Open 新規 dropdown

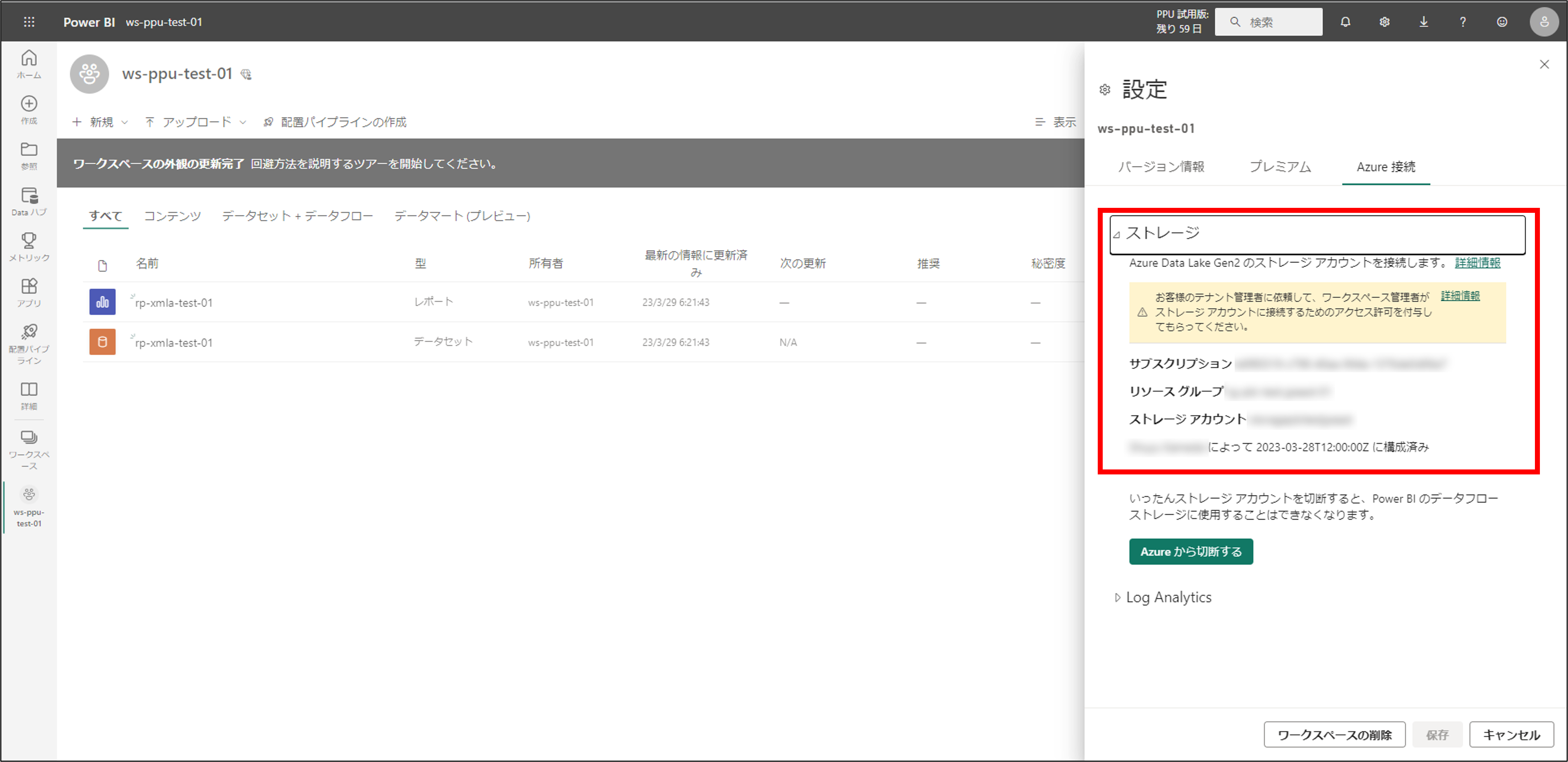(100, 122)
